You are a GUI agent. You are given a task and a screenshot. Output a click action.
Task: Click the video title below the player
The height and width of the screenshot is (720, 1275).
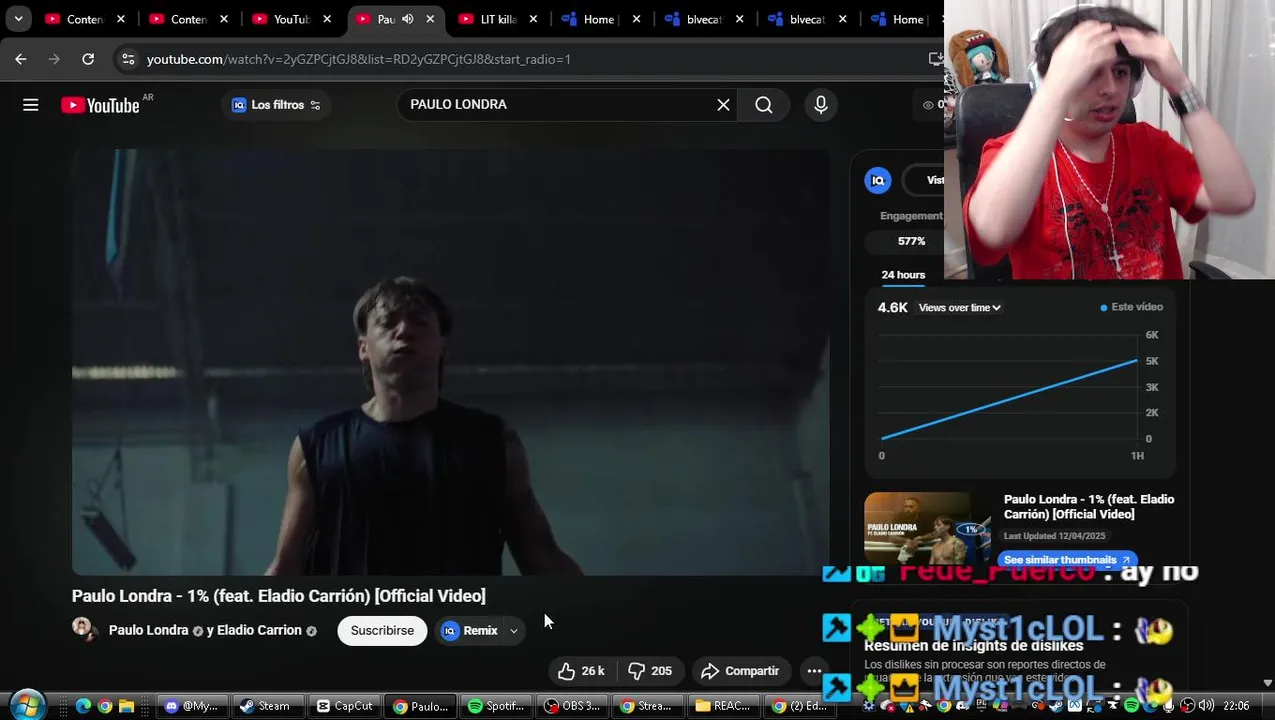pos(278,596)
